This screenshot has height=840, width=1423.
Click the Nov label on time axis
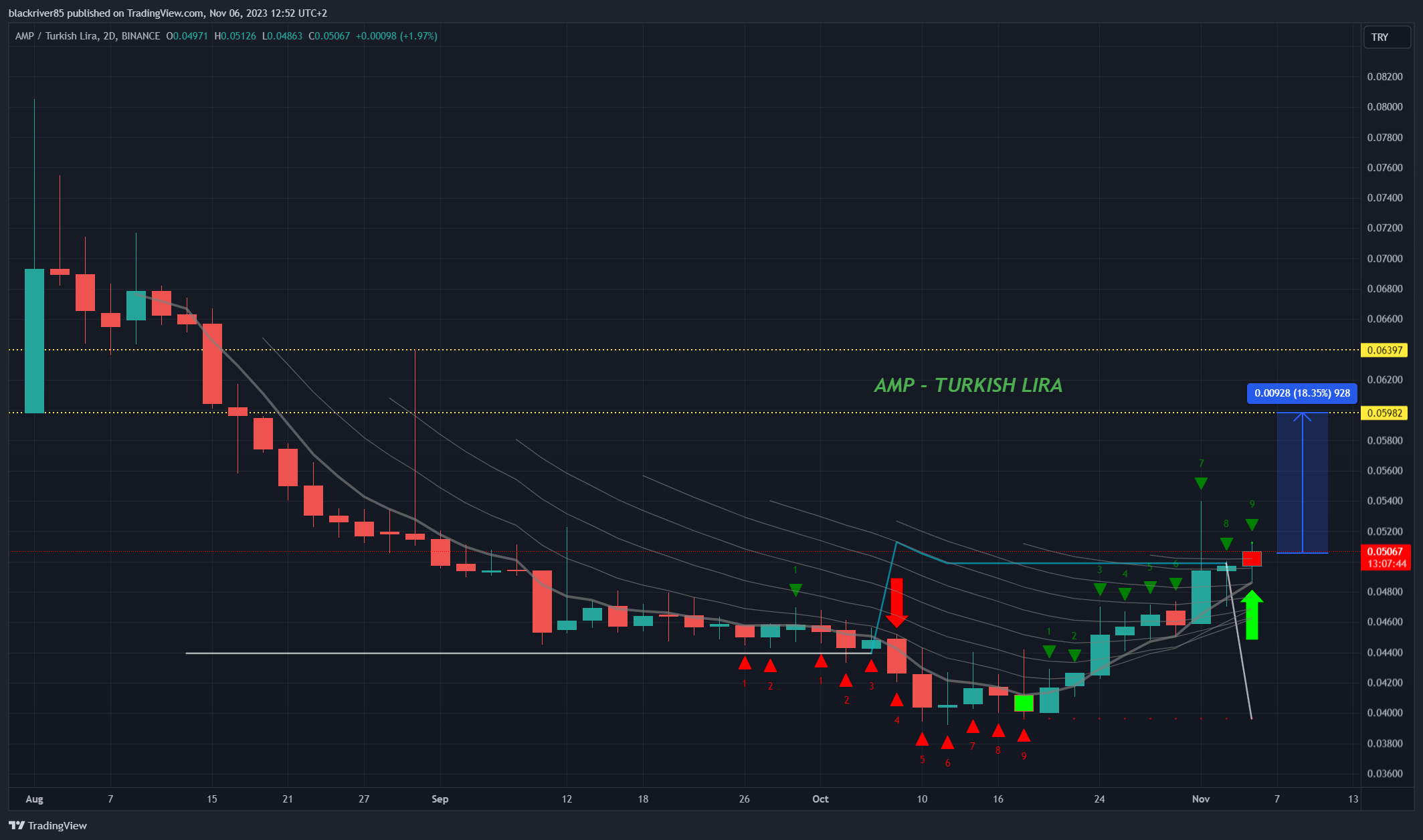click(x=1201, y=799)
